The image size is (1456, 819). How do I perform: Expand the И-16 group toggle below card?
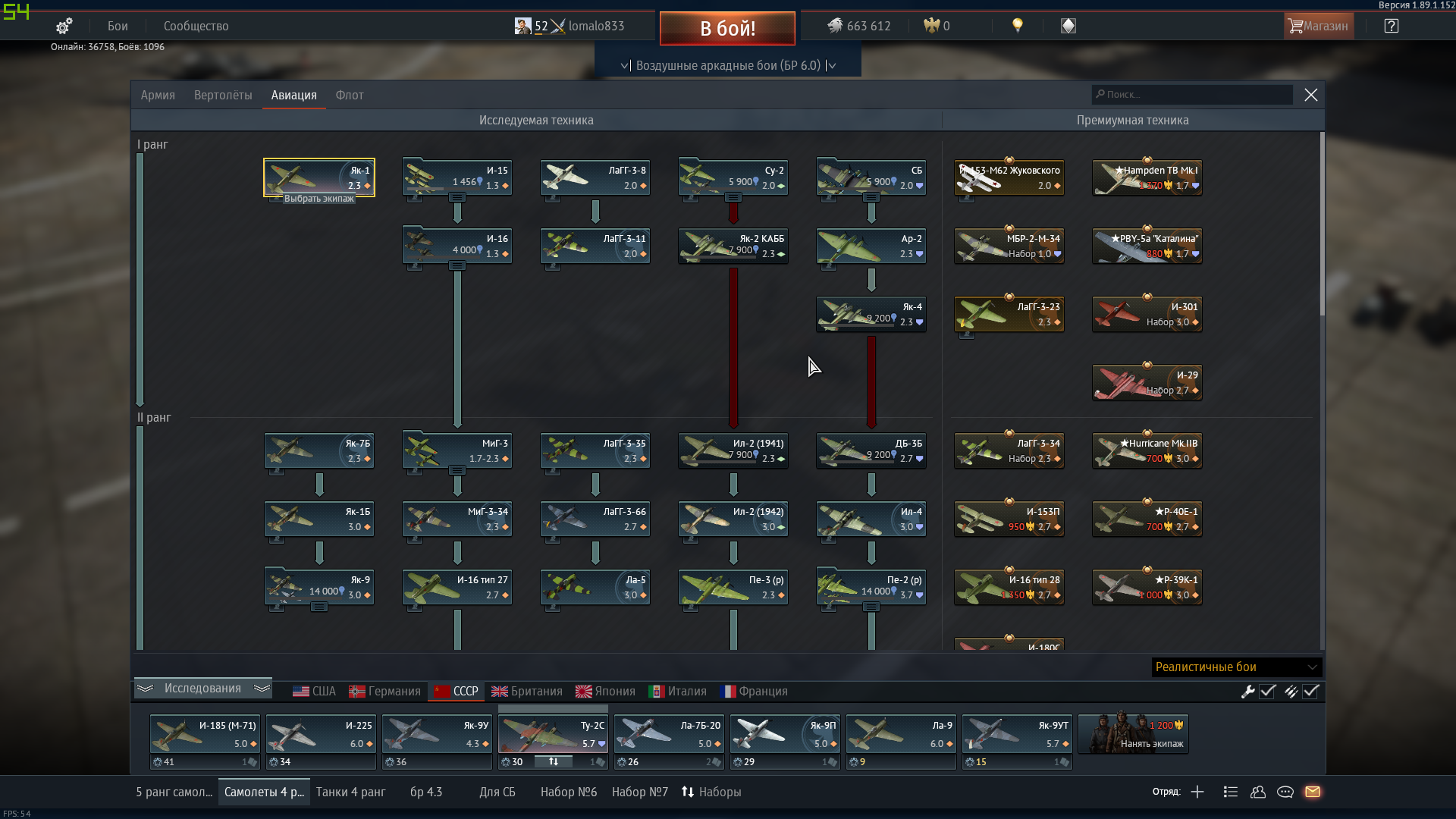coord(457,265)
